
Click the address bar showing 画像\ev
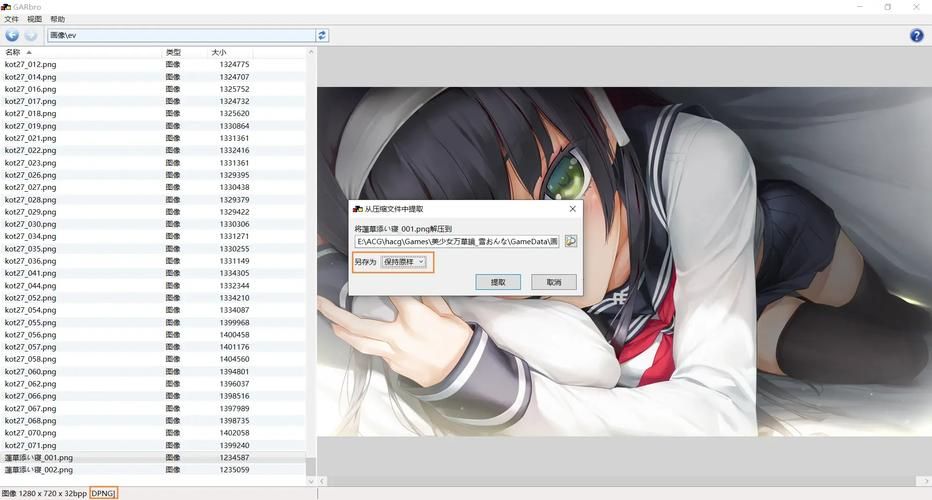[x=181, y=35]
